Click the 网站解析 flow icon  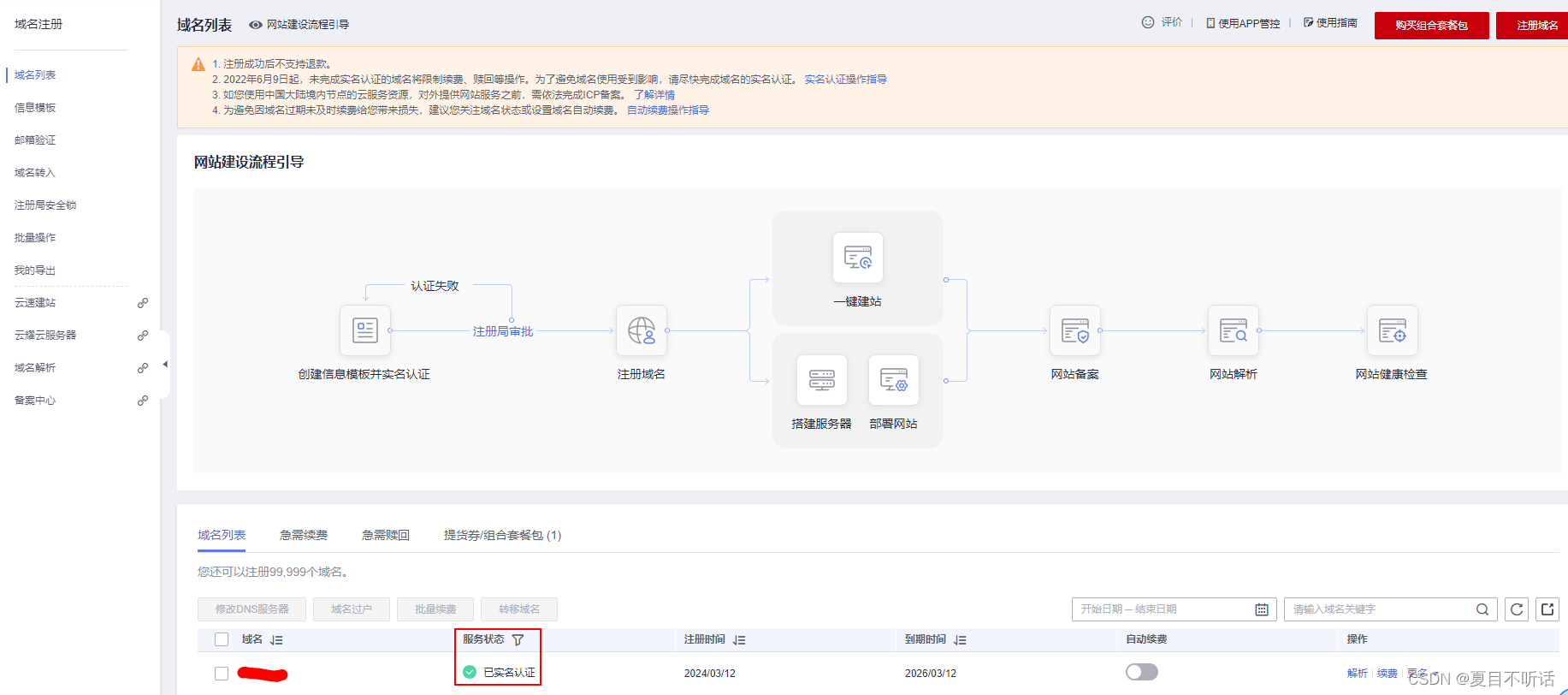[1234, 330]
